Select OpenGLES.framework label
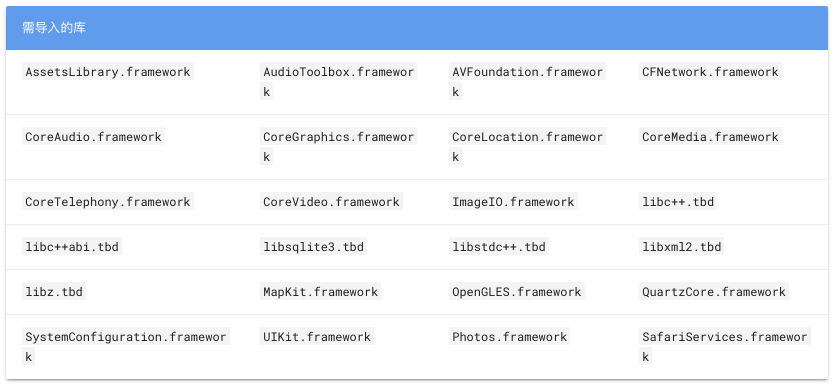Image resolution: width=833 pixels, height=385 pixels. [x=517, y=292]
